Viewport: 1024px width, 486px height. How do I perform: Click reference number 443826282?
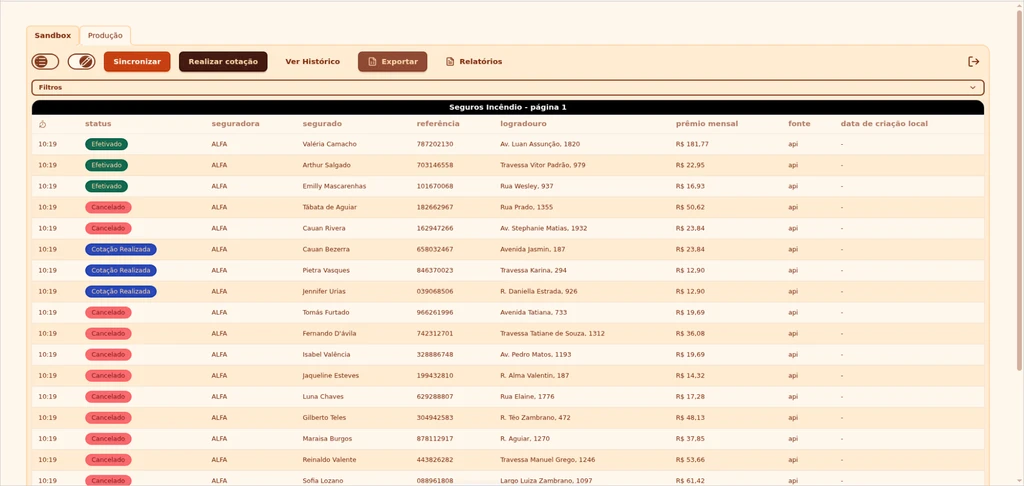pos(435,459)
